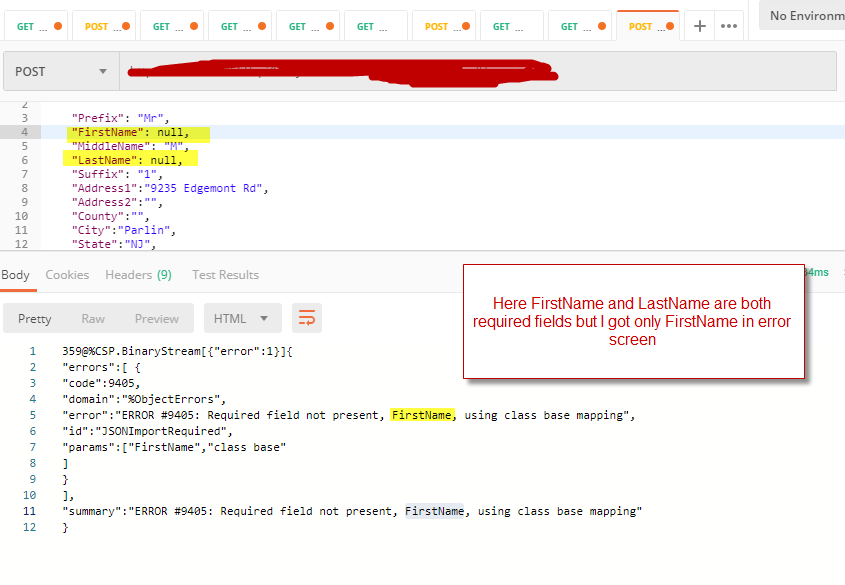Switch to Raw response view
The height and width of the screenshot is (585, 845).
(x=93, y=318)
